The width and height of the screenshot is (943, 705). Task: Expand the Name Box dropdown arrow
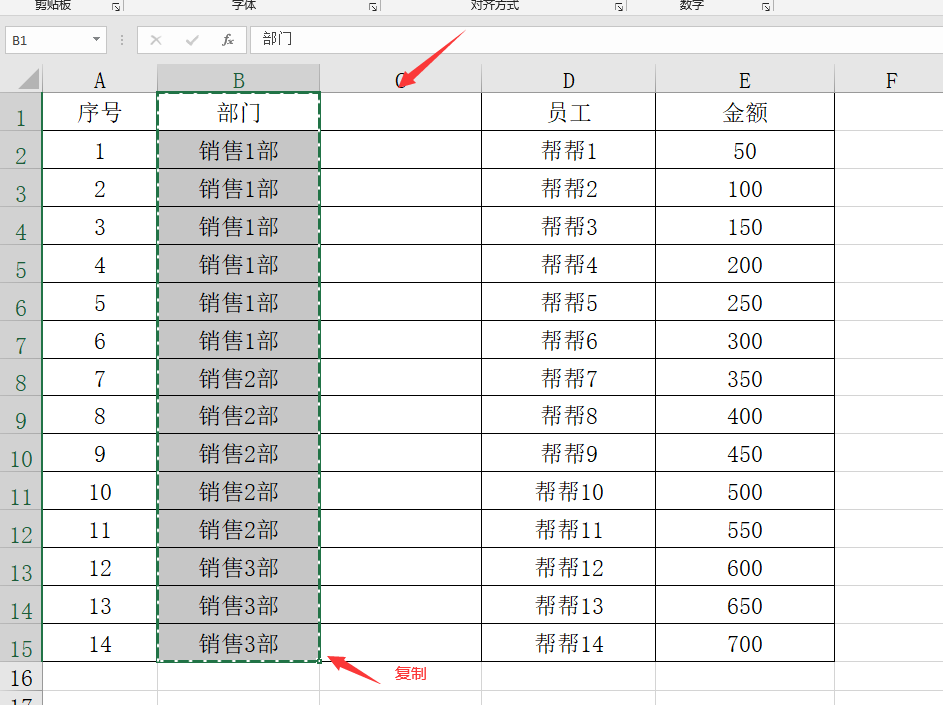point(96,40)
